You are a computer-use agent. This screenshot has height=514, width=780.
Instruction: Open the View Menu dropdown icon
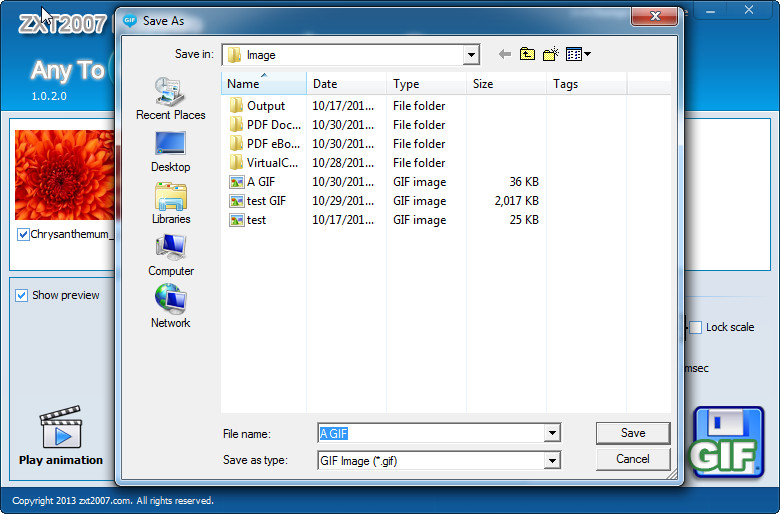click(x=579, y=54)
